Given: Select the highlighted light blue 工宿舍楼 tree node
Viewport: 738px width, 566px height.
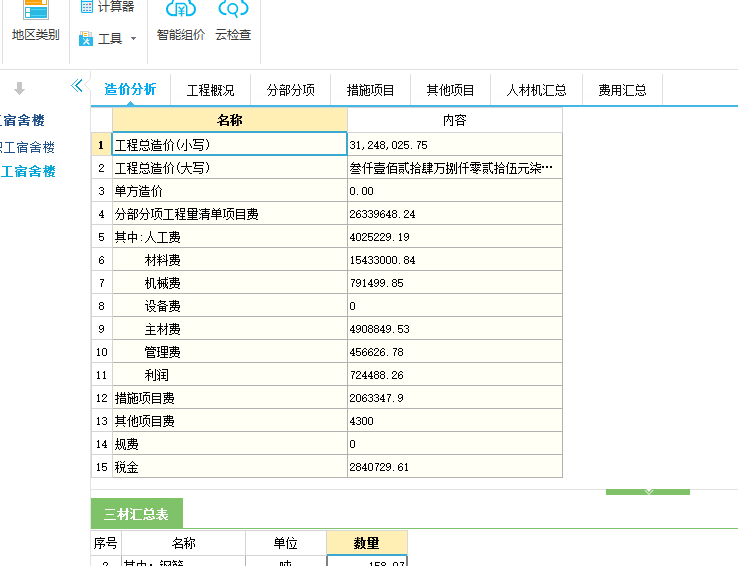Looking at the screenshot, I should pyautogui.click(x=28, y=171).
